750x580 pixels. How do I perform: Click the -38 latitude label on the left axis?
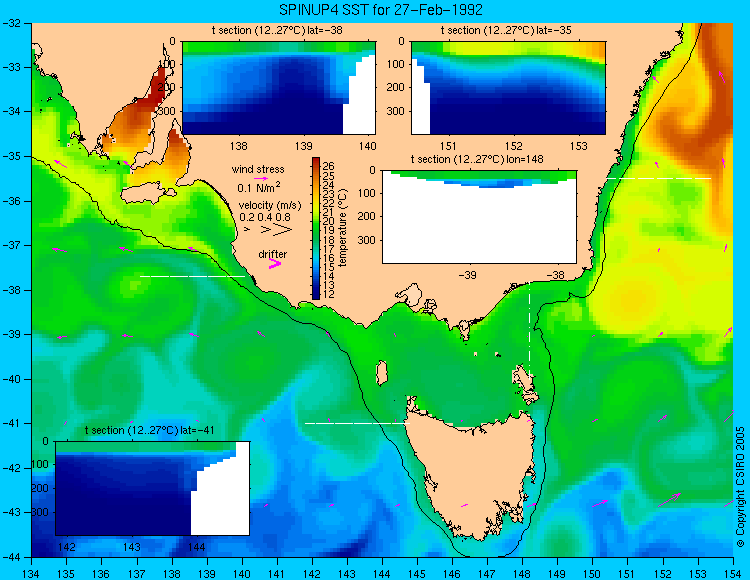click(x=11, y=290)
